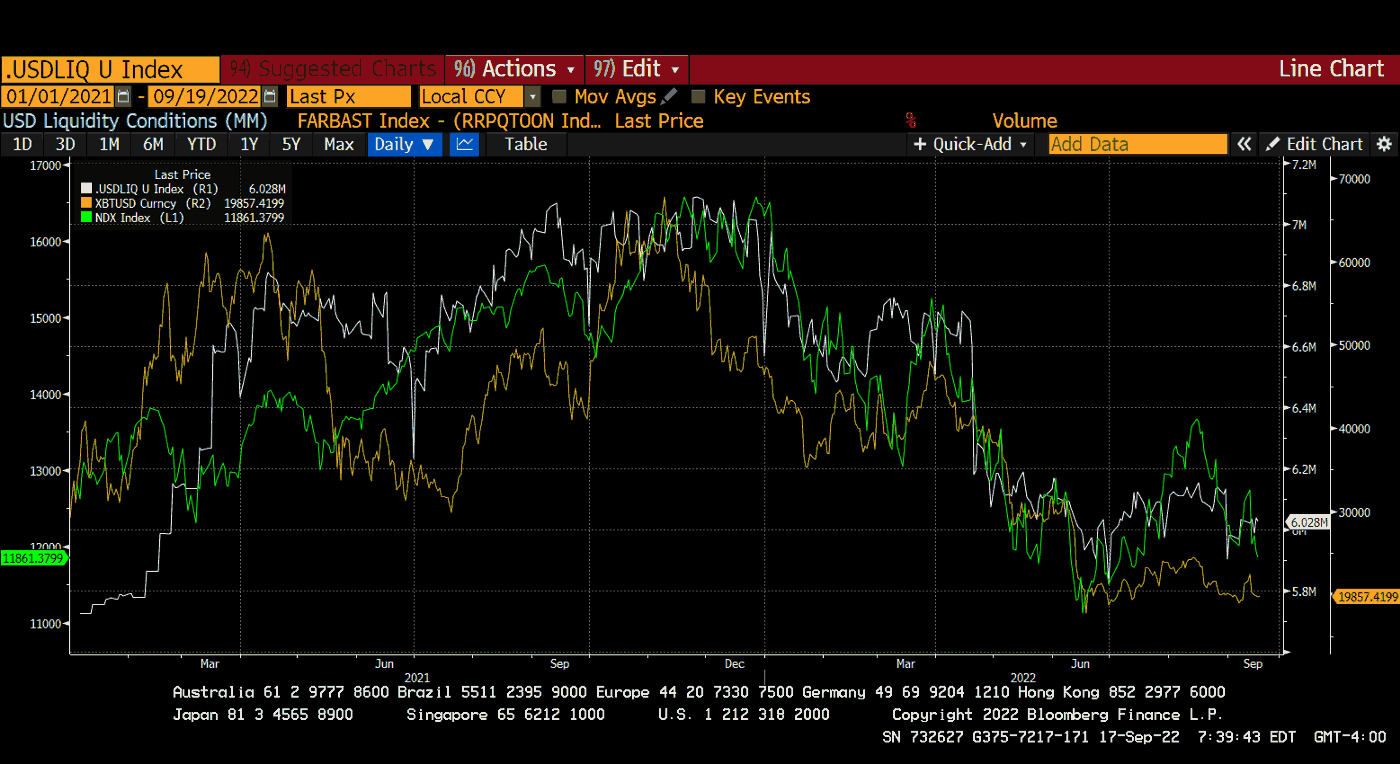Open the start date calendar picker
This screenshot has width=1400, height=764.
coord(123,97)
